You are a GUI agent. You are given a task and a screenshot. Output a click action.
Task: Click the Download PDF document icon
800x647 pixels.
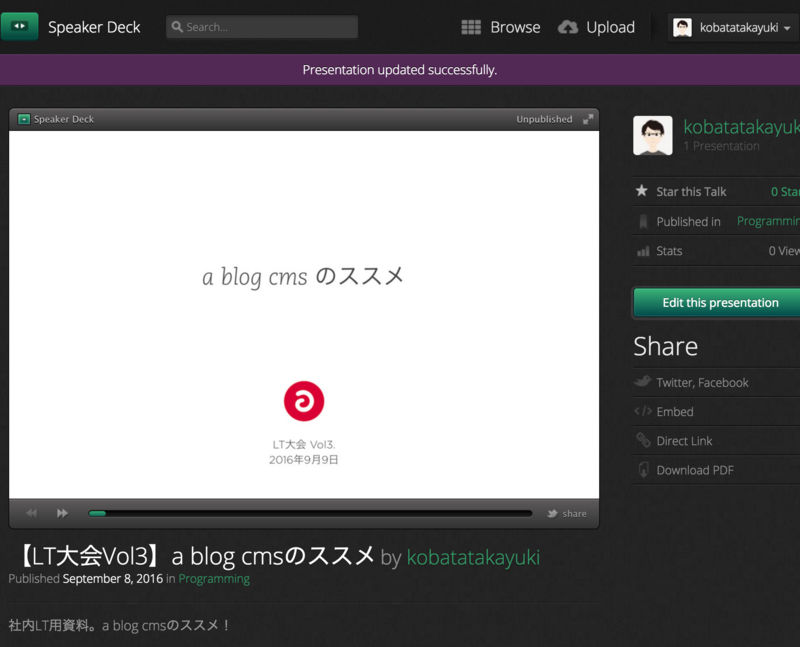(643, 470)
